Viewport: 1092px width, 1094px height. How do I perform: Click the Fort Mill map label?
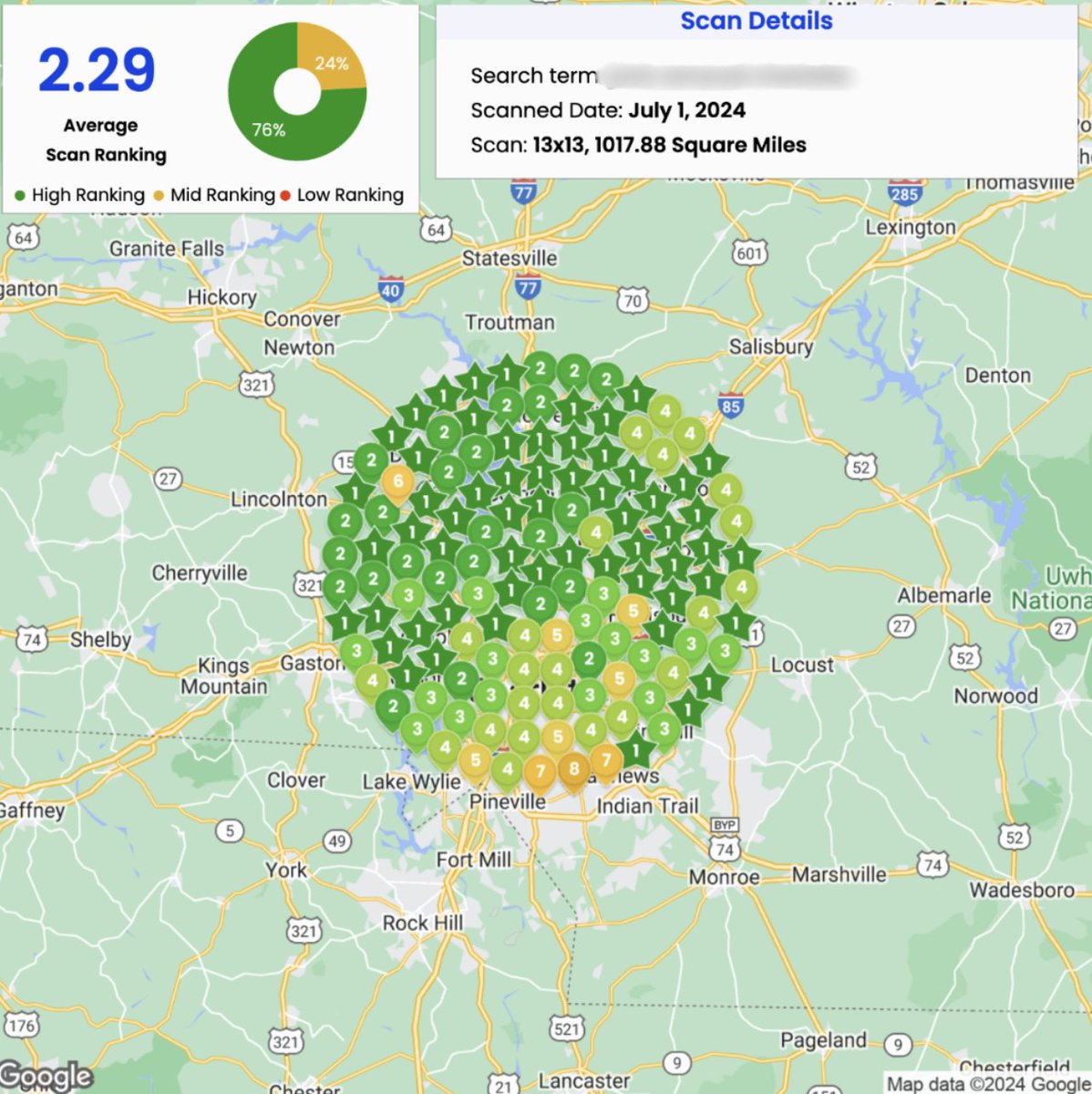pos(473,860)
